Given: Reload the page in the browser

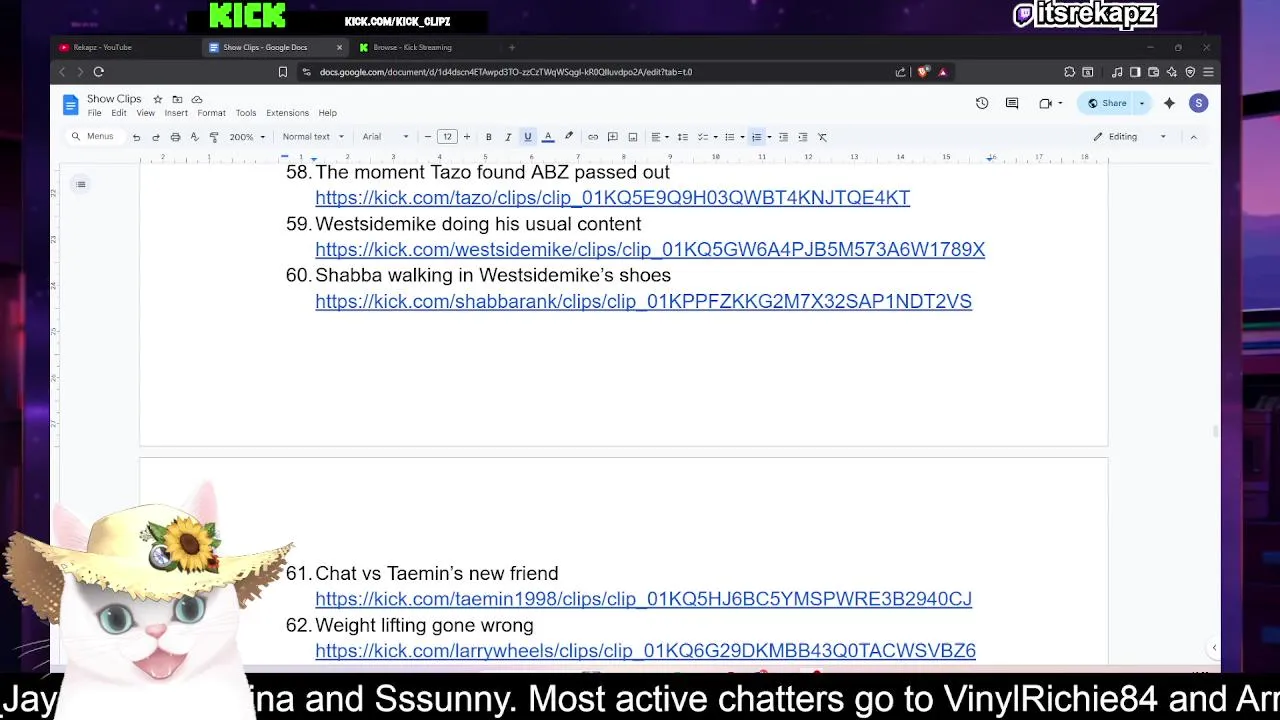Looking at the screenshot, I should pos(99,72).
